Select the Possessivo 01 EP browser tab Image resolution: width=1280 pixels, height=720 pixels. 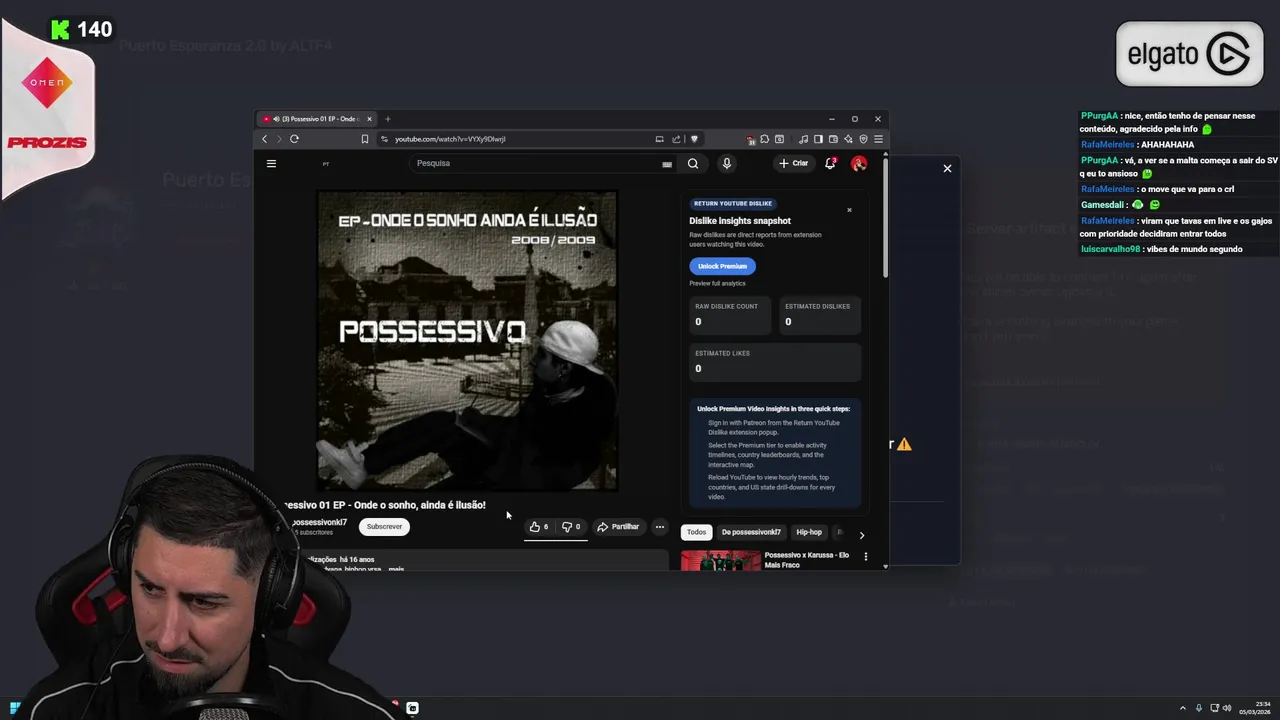pos(316,119)
